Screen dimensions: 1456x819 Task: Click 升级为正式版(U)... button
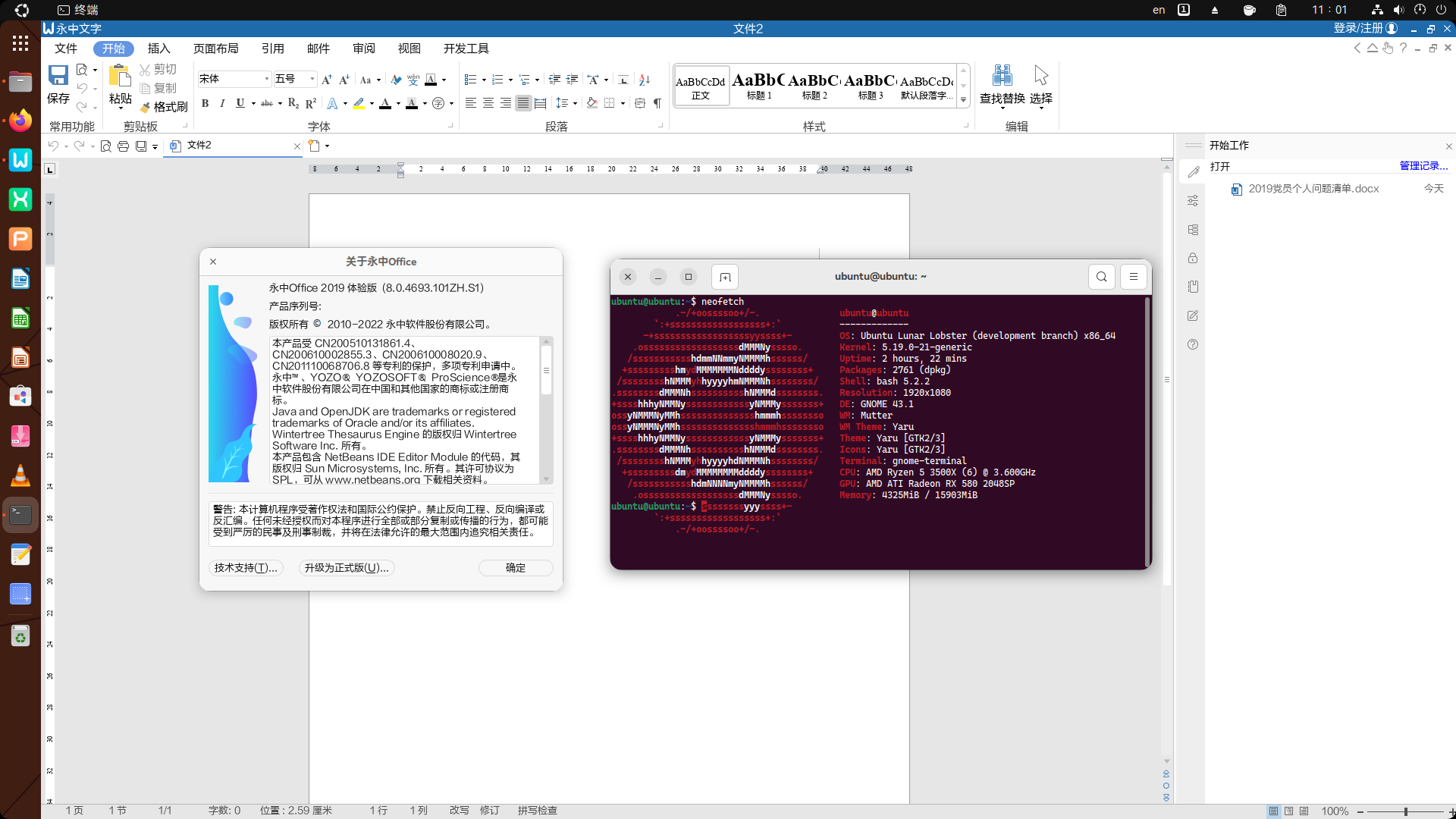[x=347, y=568]
